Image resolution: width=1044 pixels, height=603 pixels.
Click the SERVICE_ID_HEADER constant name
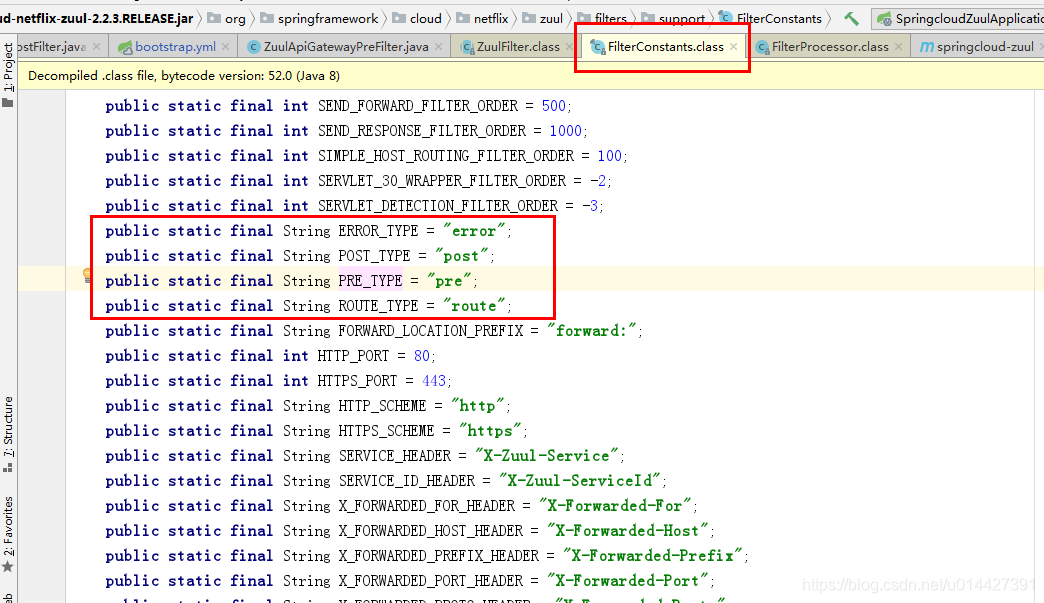(407, 481)
